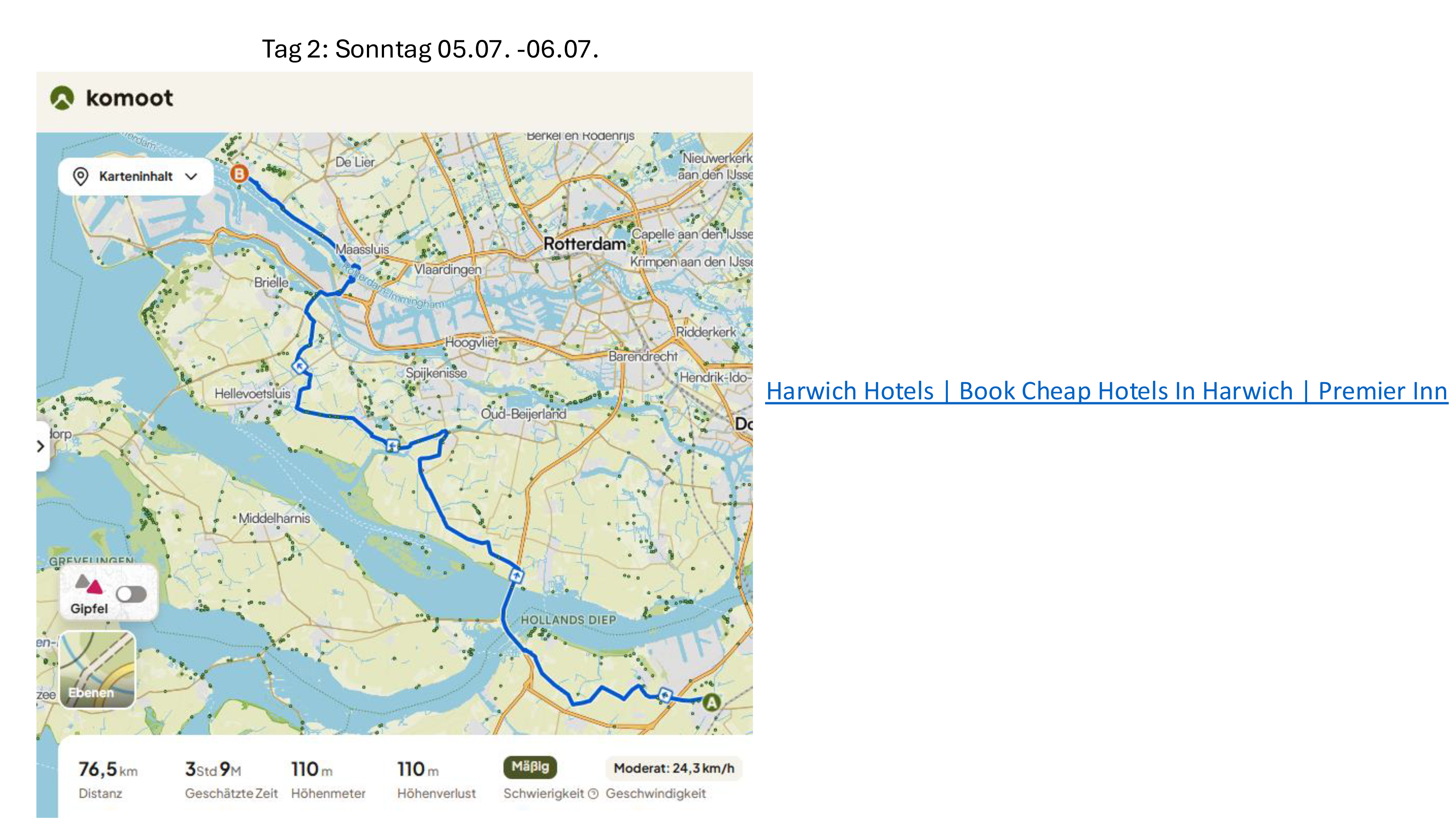This screenshot has height=819, width=1456.
Task: Click the Rotterdam city label on the map
Action: click(x=585, y=244)
